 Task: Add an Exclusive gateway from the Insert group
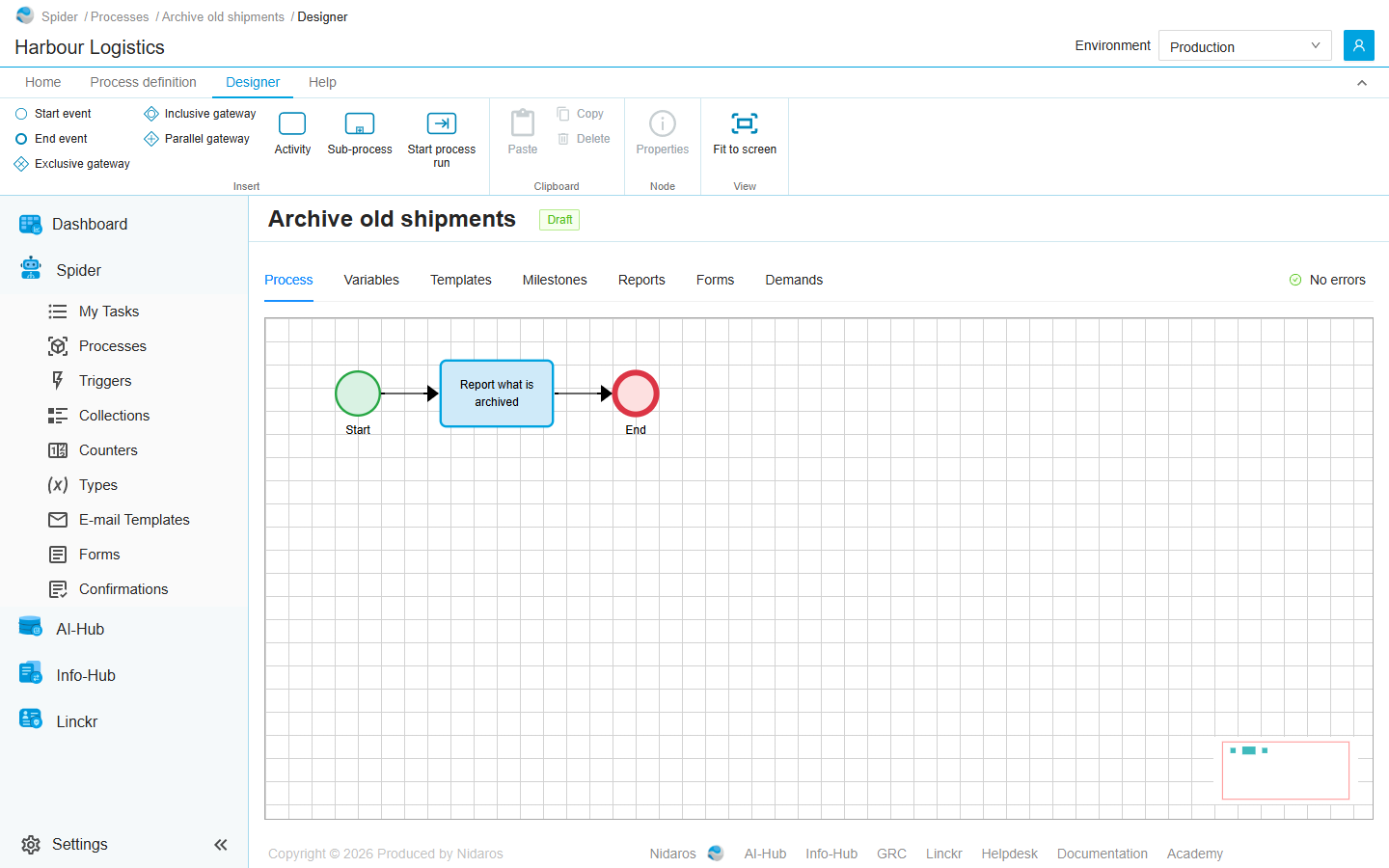click(72, 164)
